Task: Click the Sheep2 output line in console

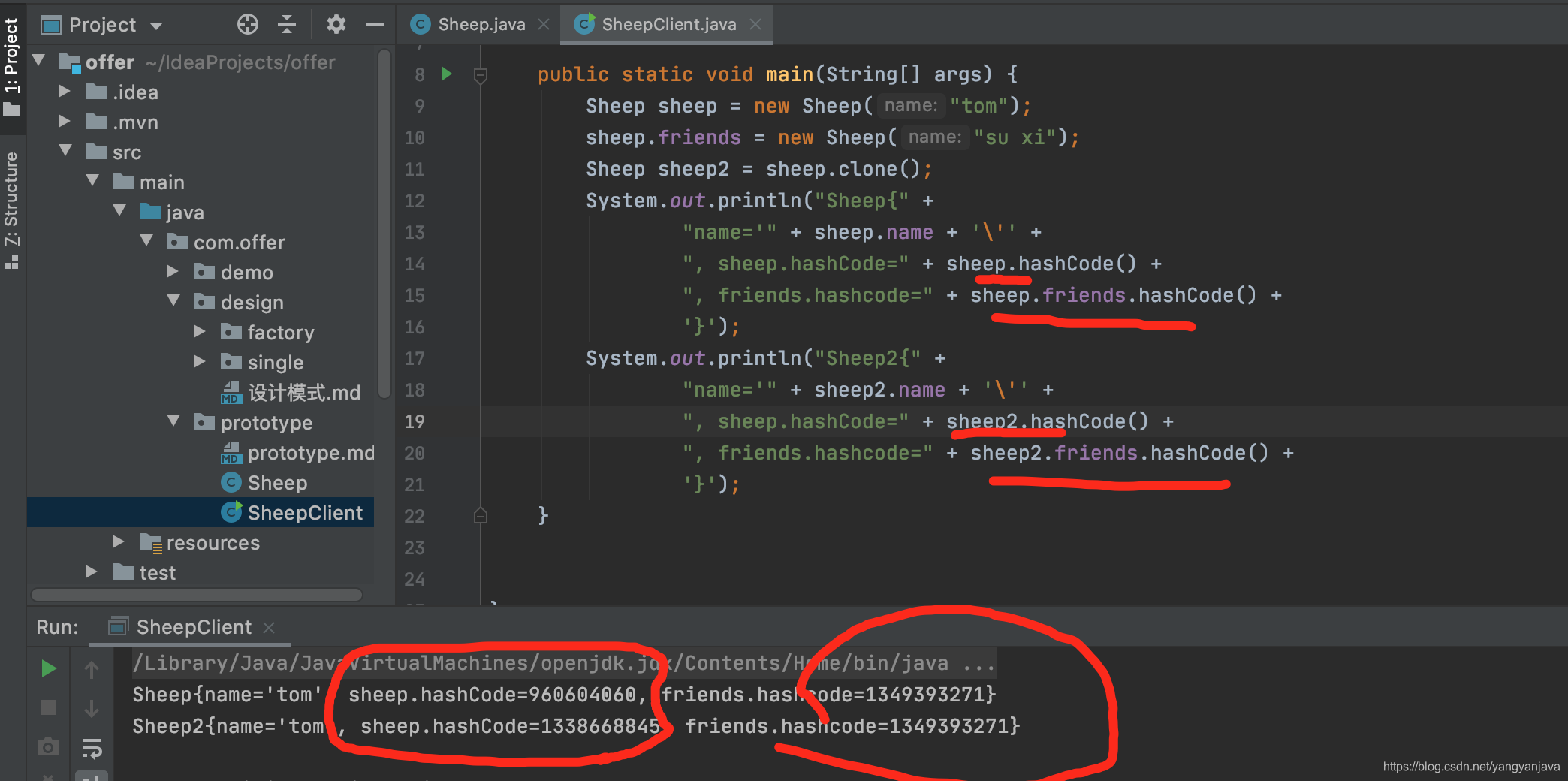Action: click(x=576, y=726)
